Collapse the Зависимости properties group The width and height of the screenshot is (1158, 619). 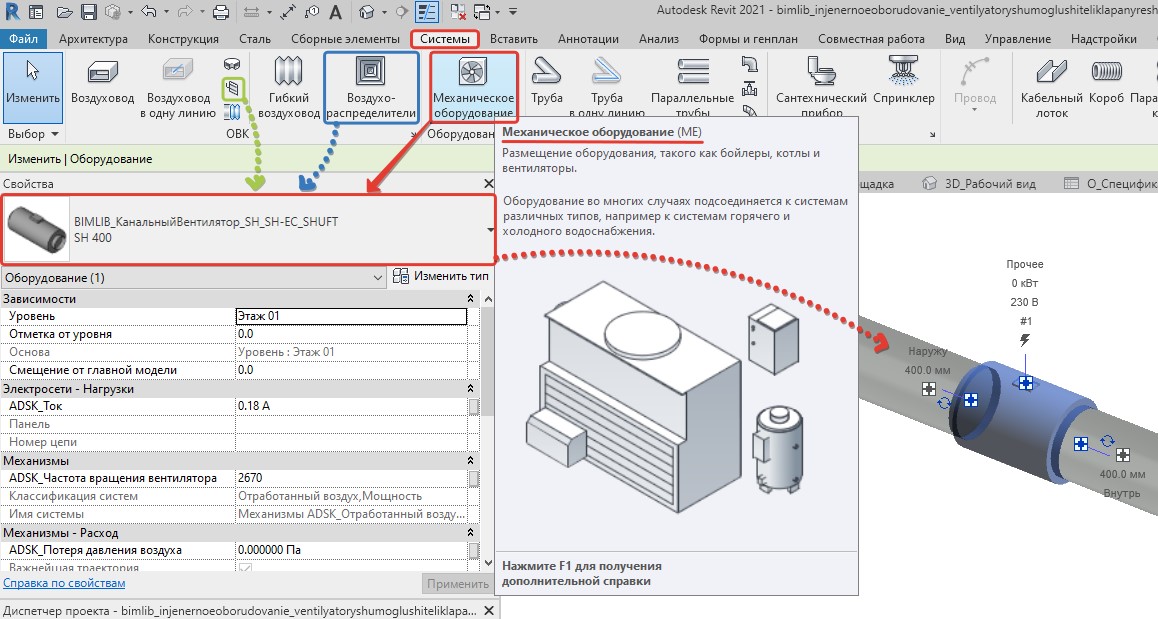point(470,298)
